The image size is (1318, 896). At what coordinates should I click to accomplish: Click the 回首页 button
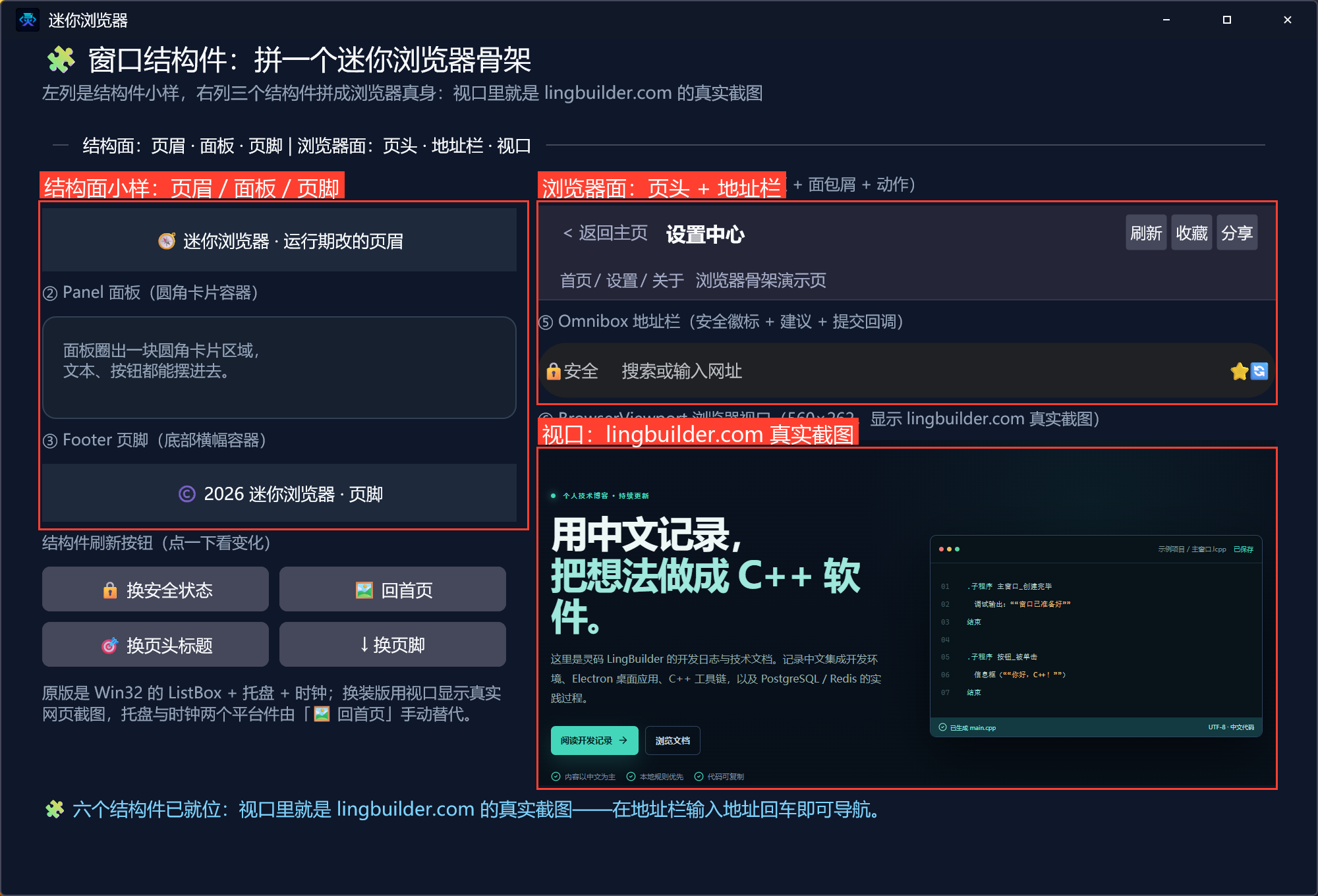(393, 590)
